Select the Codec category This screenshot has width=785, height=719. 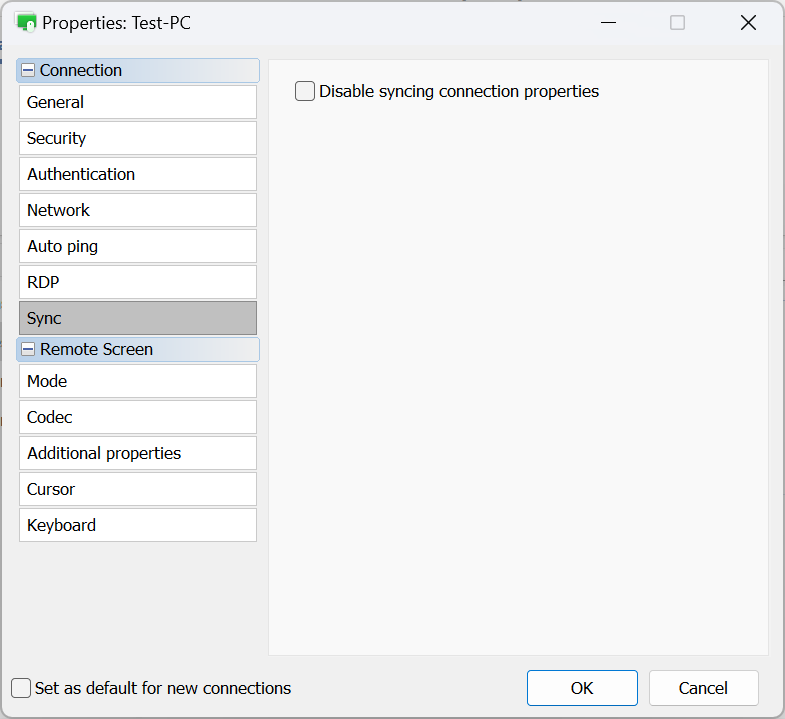pyautogui.click(x=138, y=417)
